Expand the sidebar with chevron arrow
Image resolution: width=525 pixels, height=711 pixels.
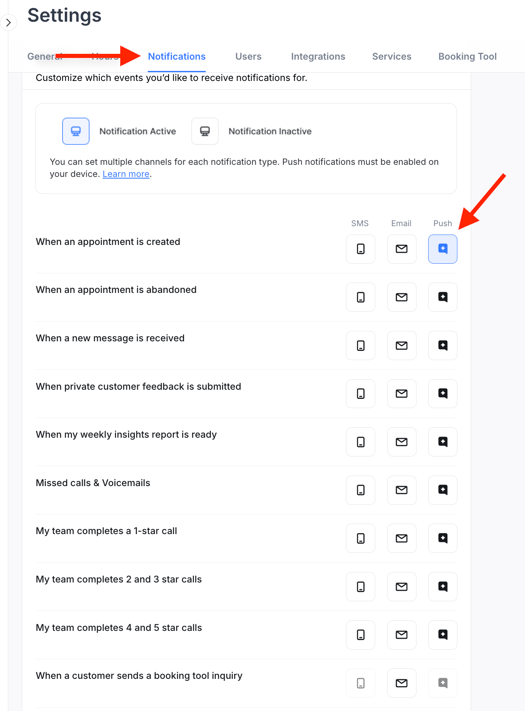coord(8,22)
